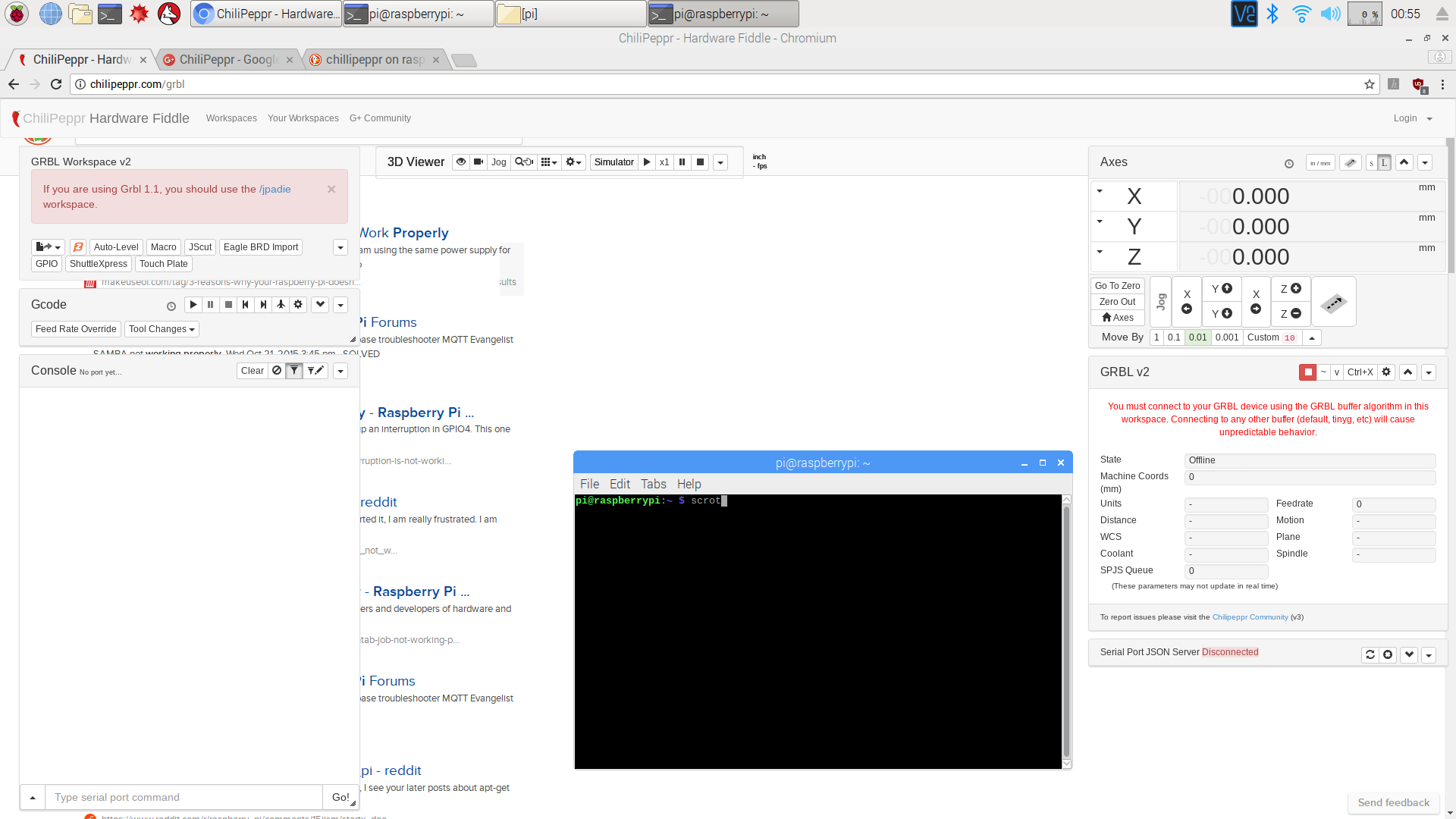This screenshot has height=819, width=1456.
Task: Click the 3D Viewer camera view icon
Action: 479,162
